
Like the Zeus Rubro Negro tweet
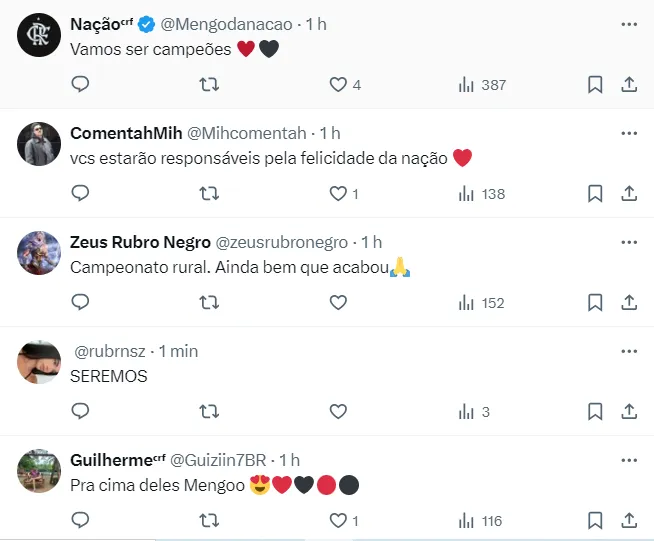tap(338, 301)
